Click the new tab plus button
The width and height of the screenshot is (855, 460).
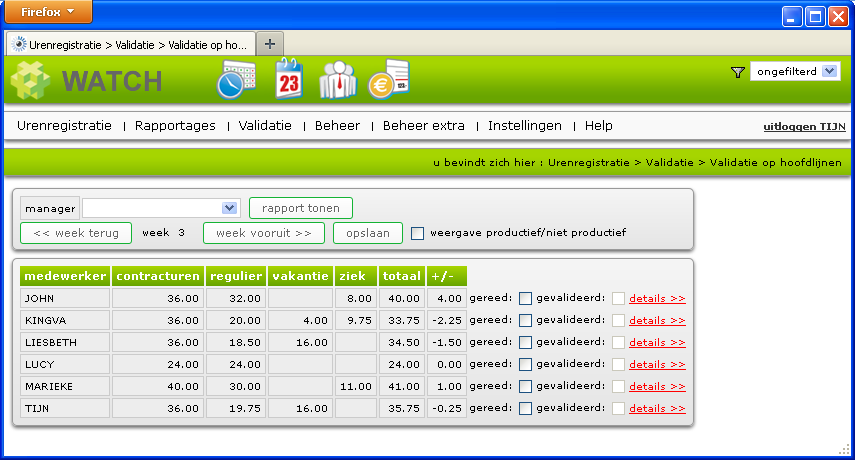tap(269, 44)
